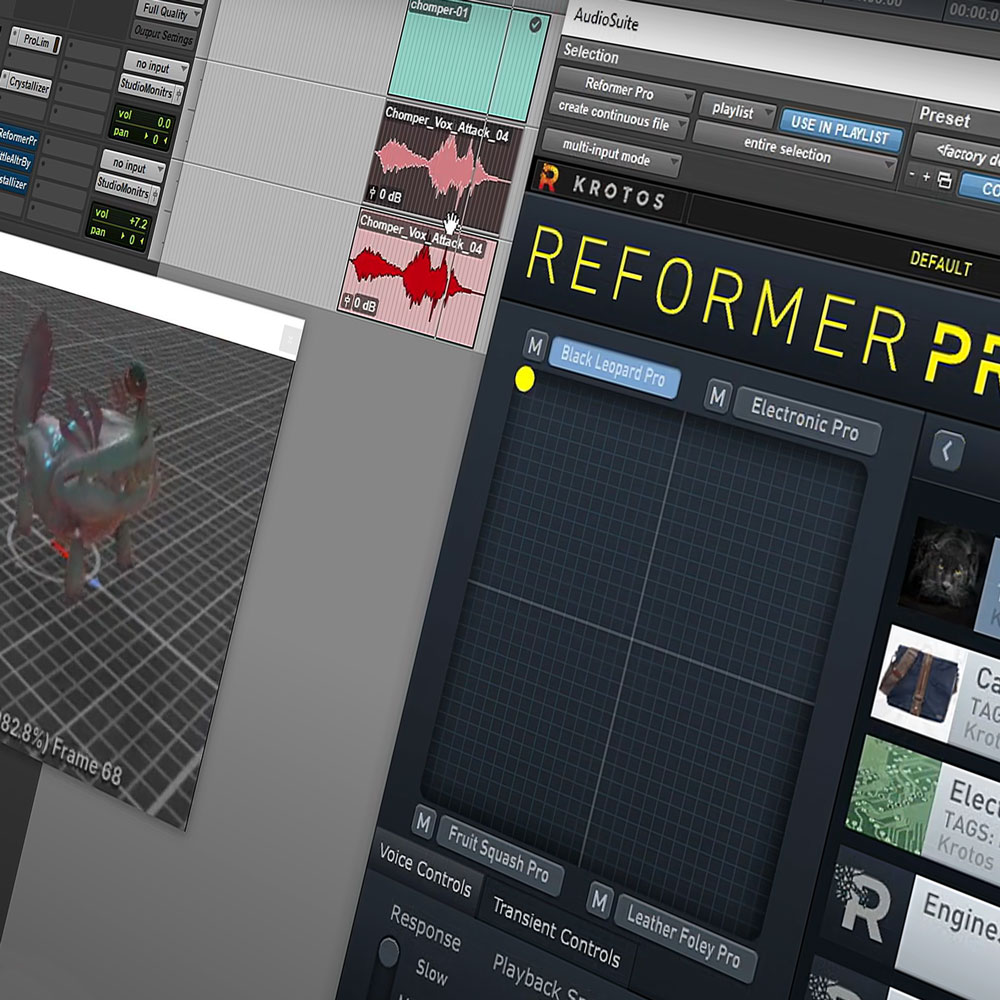Open output window icon on the vol 0.0 track
The image size is (1000, 1000).
(x=179, y=96)
